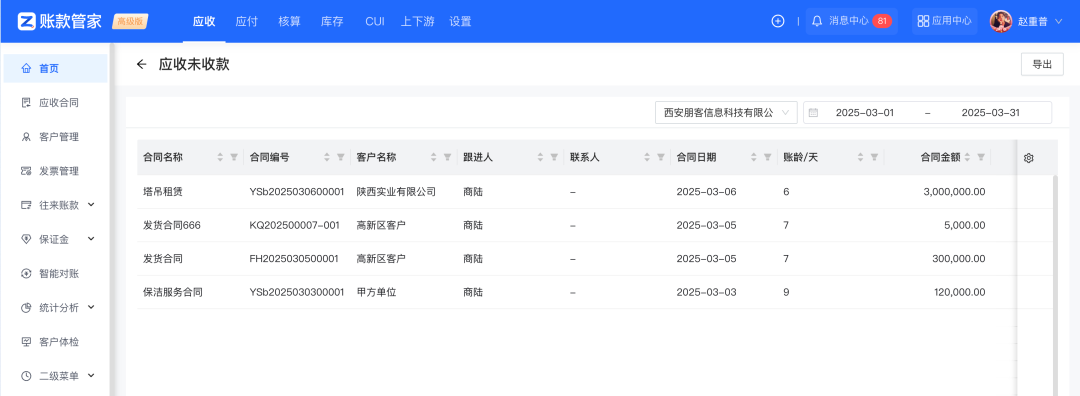Filter the 合同日期 column

tap(767, 158)
